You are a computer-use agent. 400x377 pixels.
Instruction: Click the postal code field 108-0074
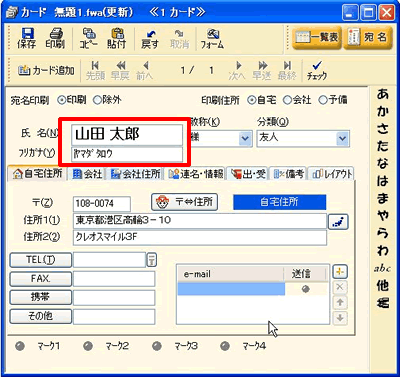point(102,203)
